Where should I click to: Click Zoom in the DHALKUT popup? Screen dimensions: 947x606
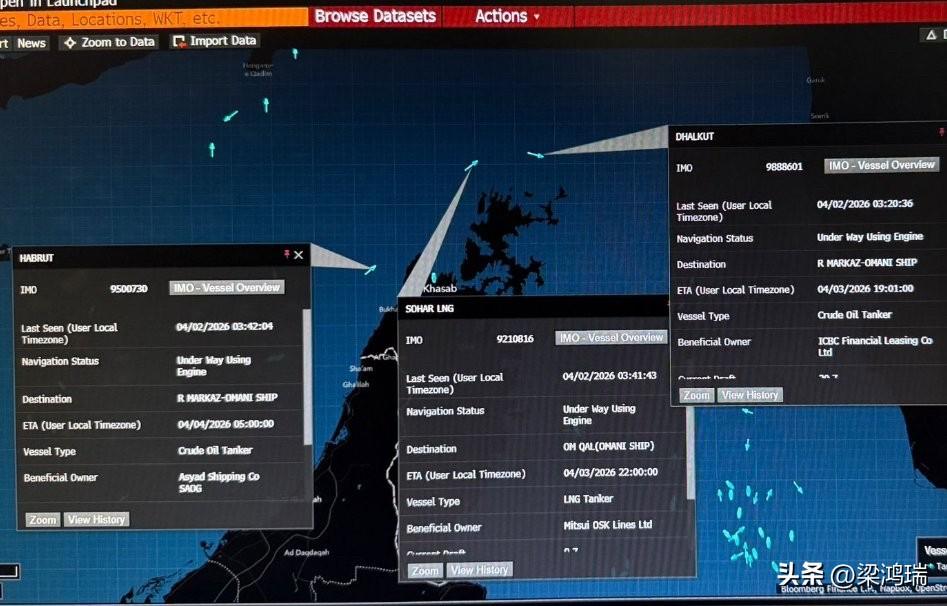[696, 395]
